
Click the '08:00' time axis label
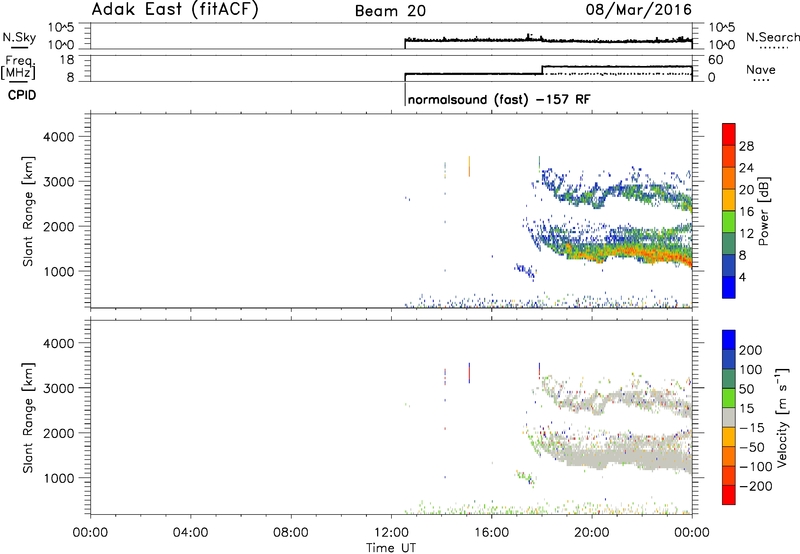291,533
